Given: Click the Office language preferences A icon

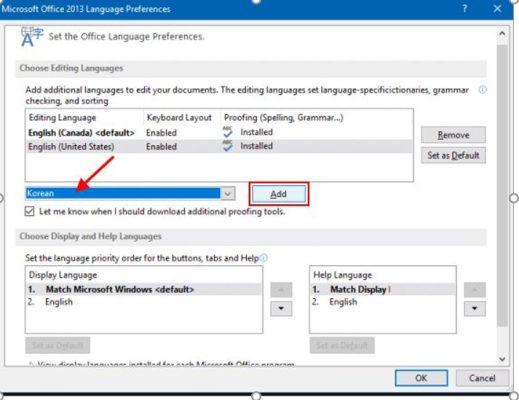Looking at the screenshot, I should click(32, 36).
